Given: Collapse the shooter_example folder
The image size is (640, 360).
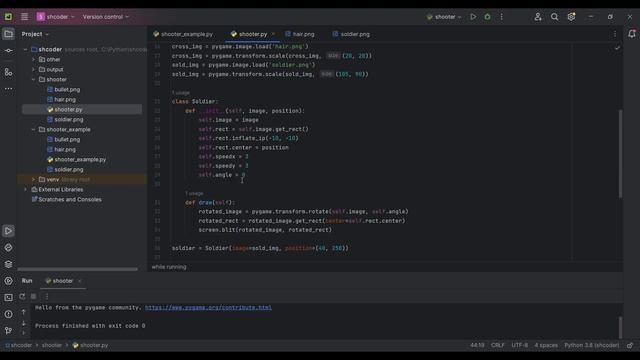Looking at the screenshot, I should click(x=33, y=130).
